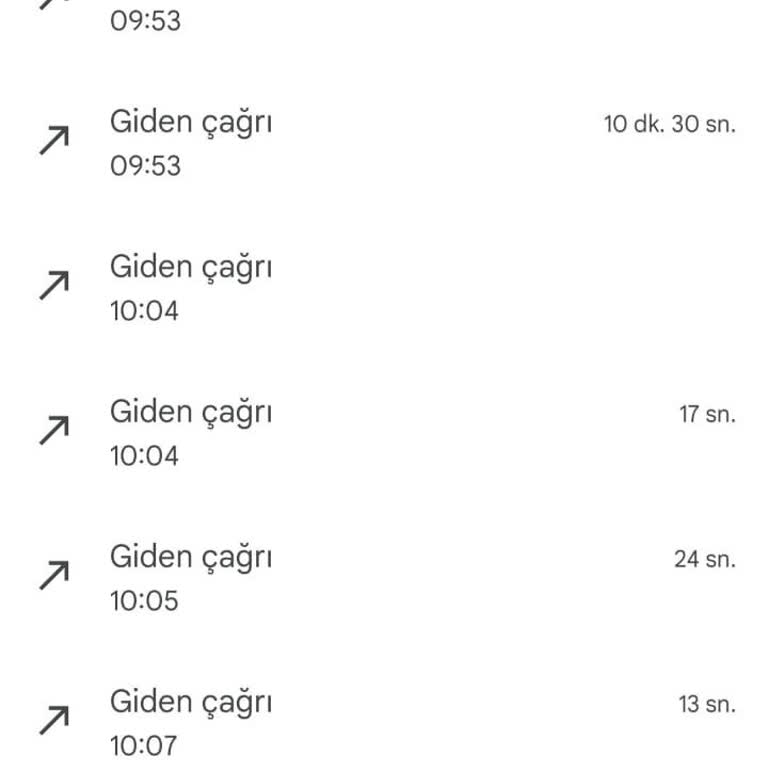Select the "Giden çağrı" label of the 10:04 call without duration
The width and height of the screenshot is (768, 768).
pyautogui.click(x=190, y=268)
